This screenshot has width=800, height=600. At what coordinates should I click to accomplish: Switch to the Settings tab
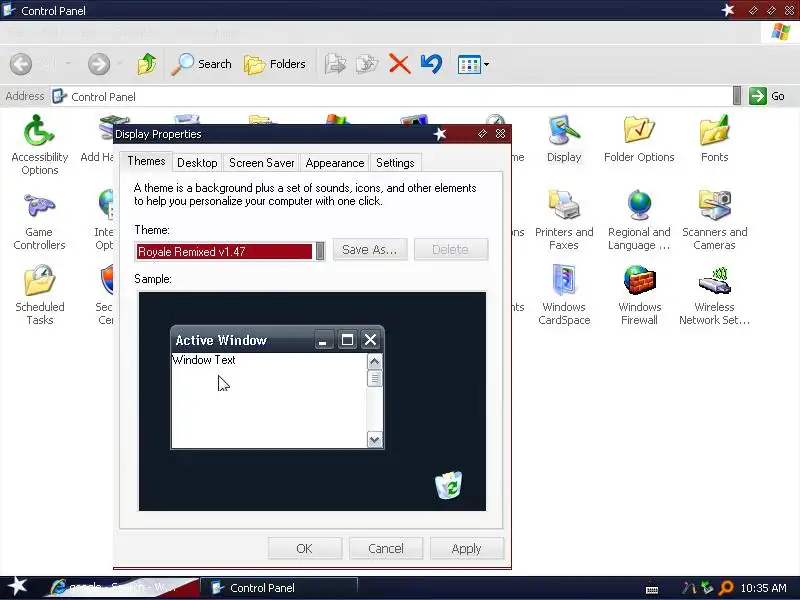(x=395, y=163)
